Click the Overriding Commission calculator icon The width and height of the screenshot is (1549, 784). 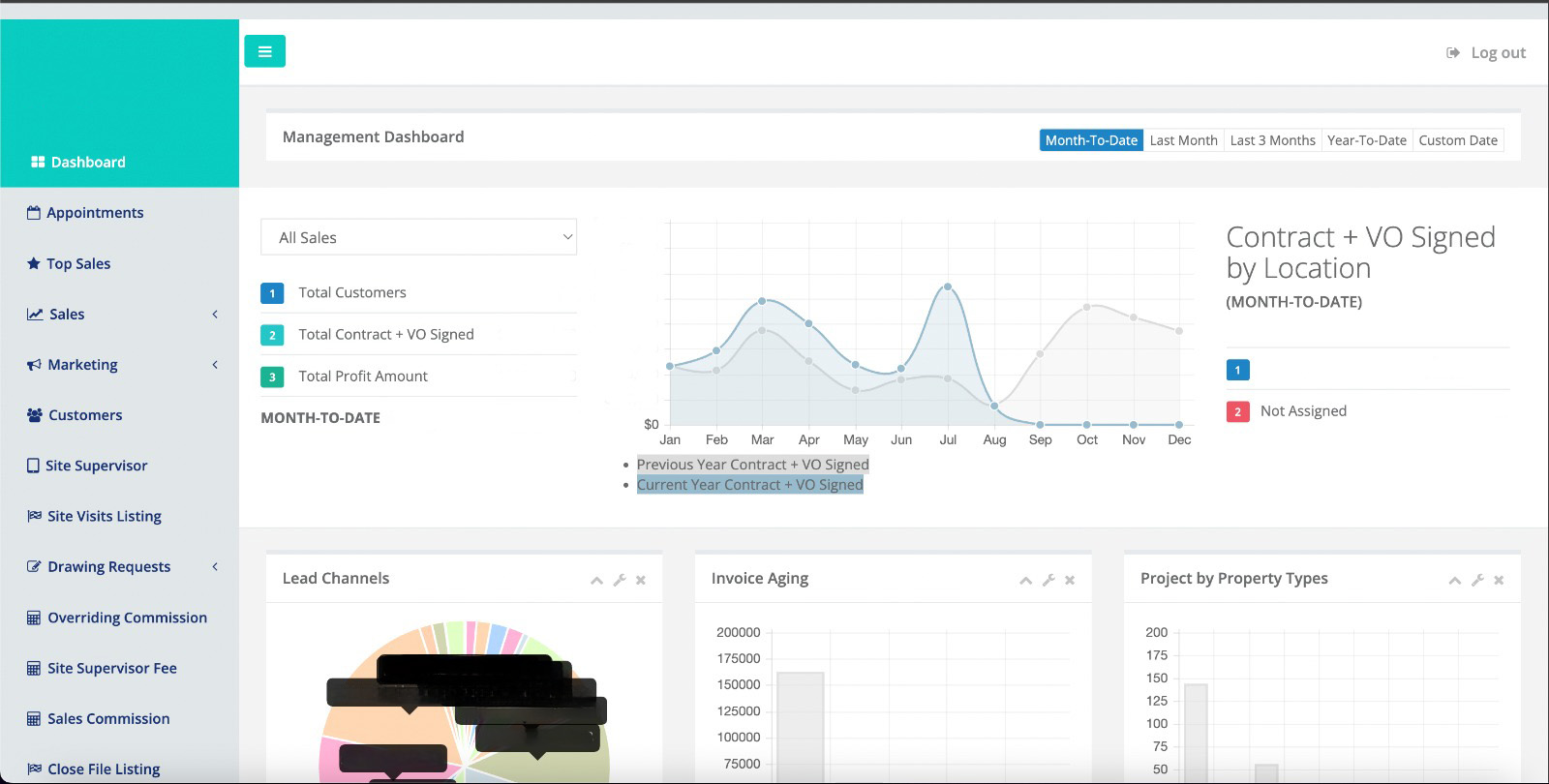click(34, 618)
